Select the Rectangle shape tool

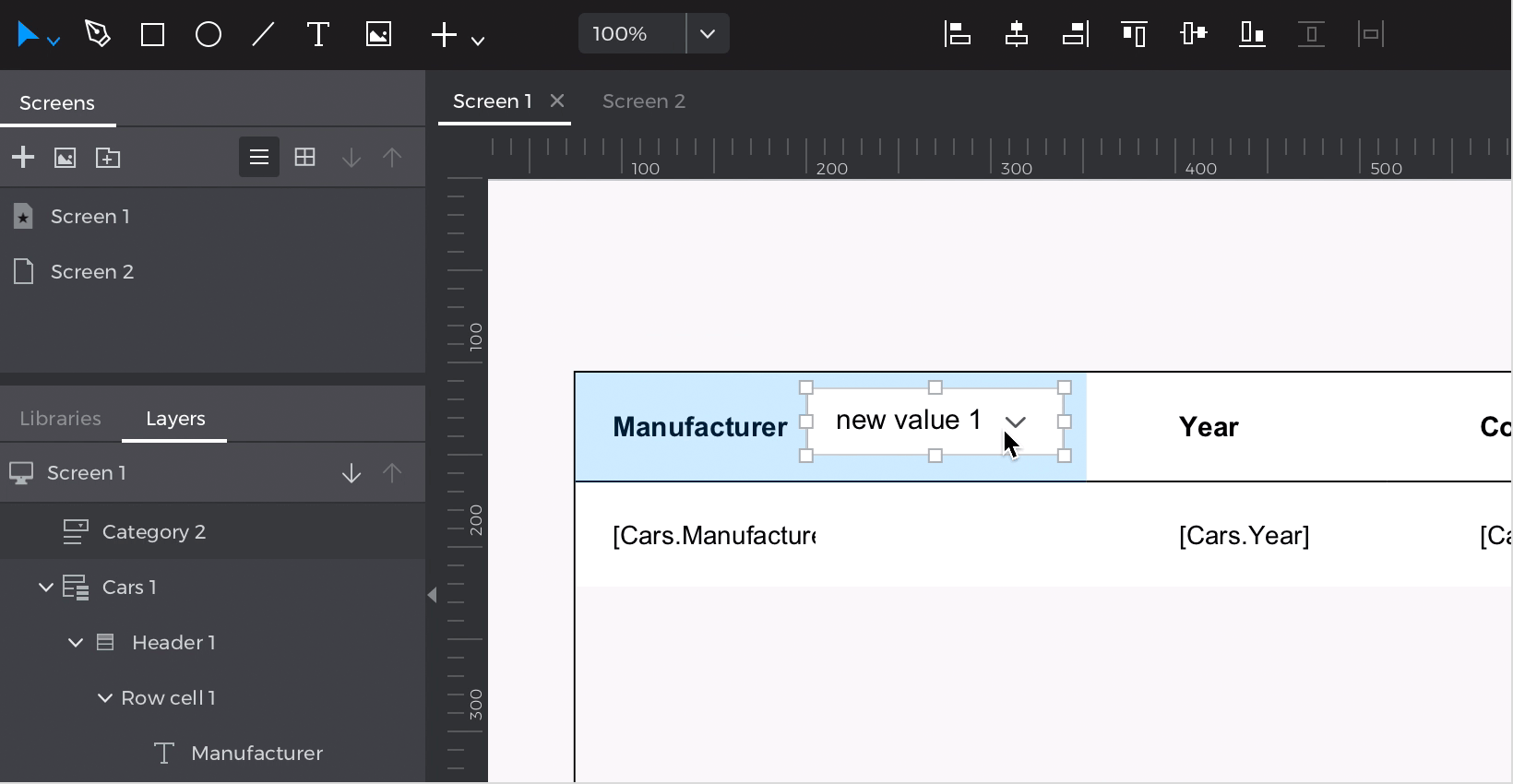152,35
